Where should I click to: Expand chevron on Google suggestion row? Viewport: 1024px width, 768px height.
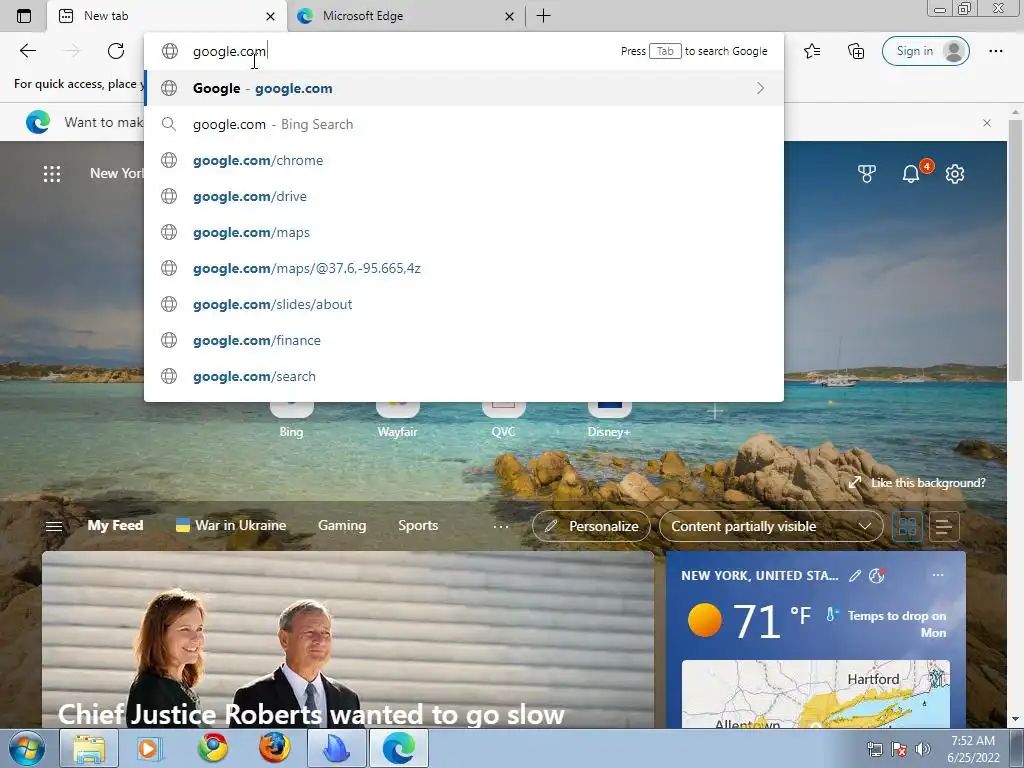pos(760,88)
